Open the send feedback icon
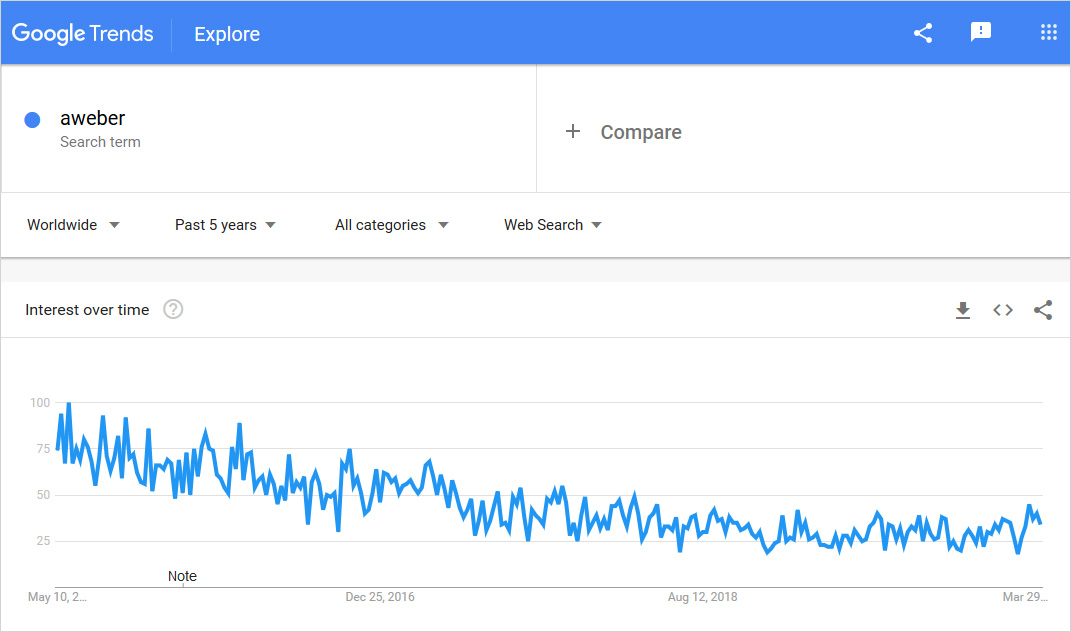1071x632 pixels. pyautogui.click(x=981, y=33)
